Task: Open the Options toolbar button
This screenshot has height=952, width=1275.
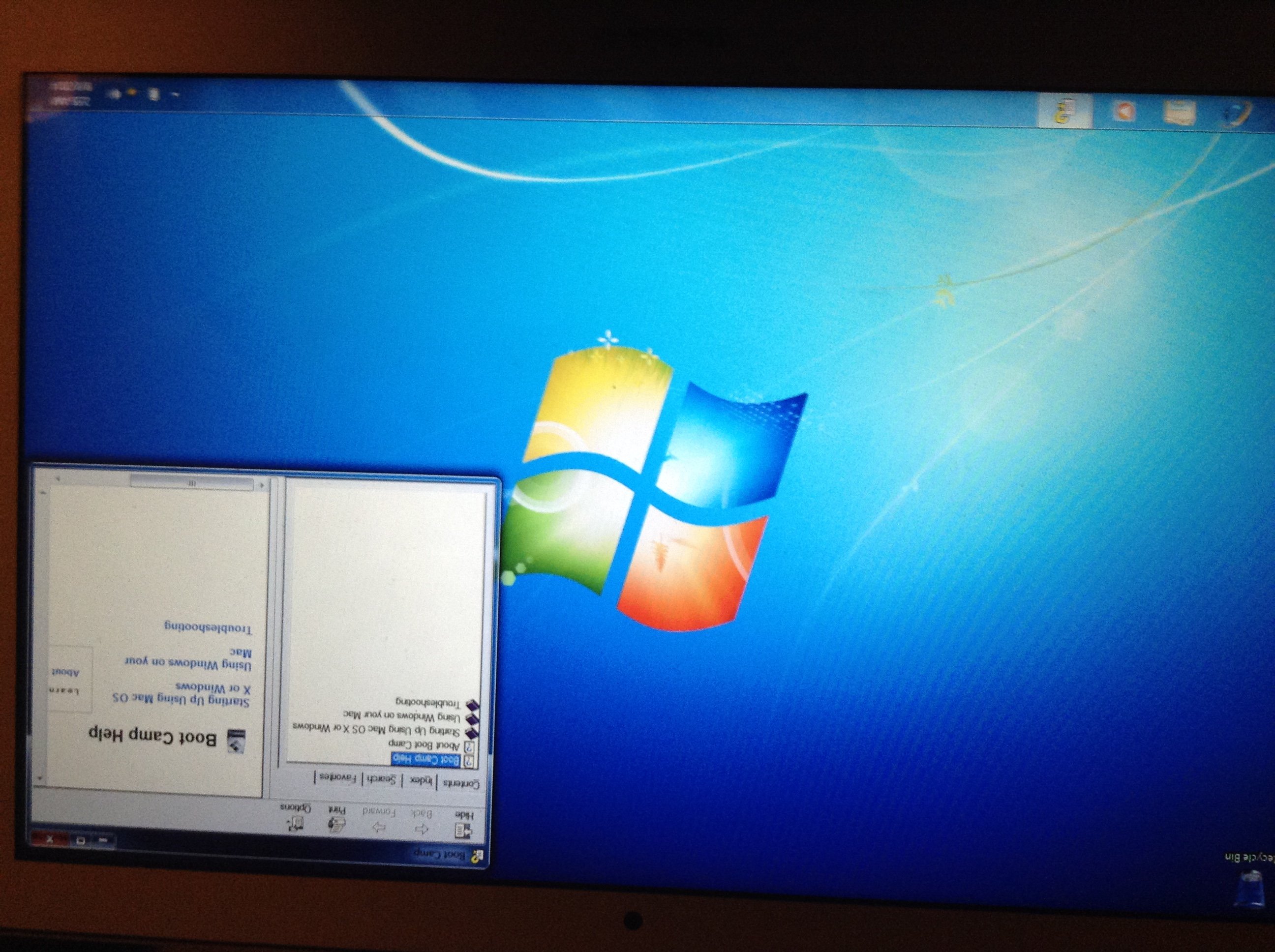Action: coord(296,823)
